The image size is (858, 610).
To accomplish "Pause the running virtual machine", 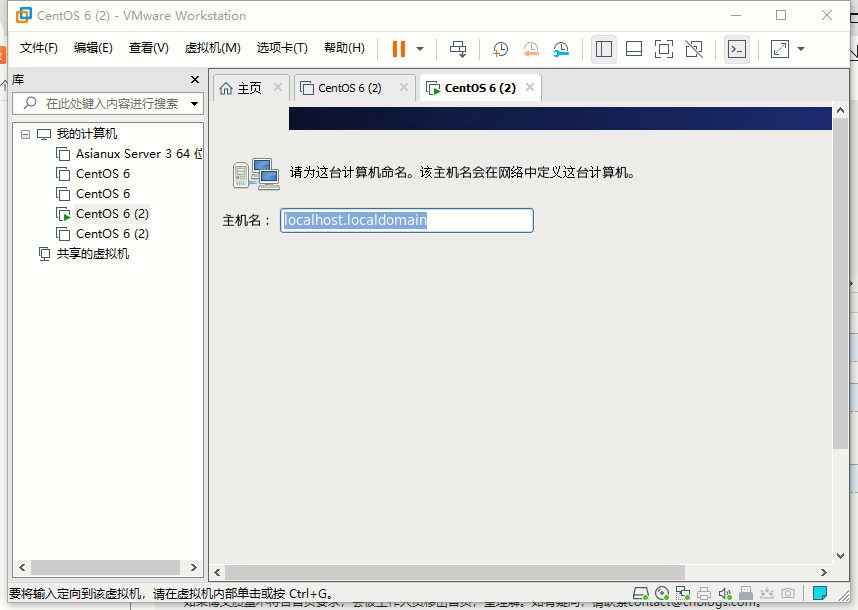I will 399,49.
